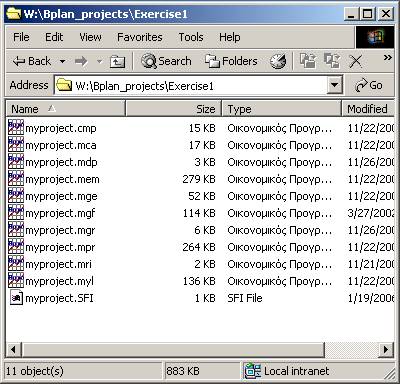Open the File menu
Screen dimensions: 400x384
[x=21, y=37]
